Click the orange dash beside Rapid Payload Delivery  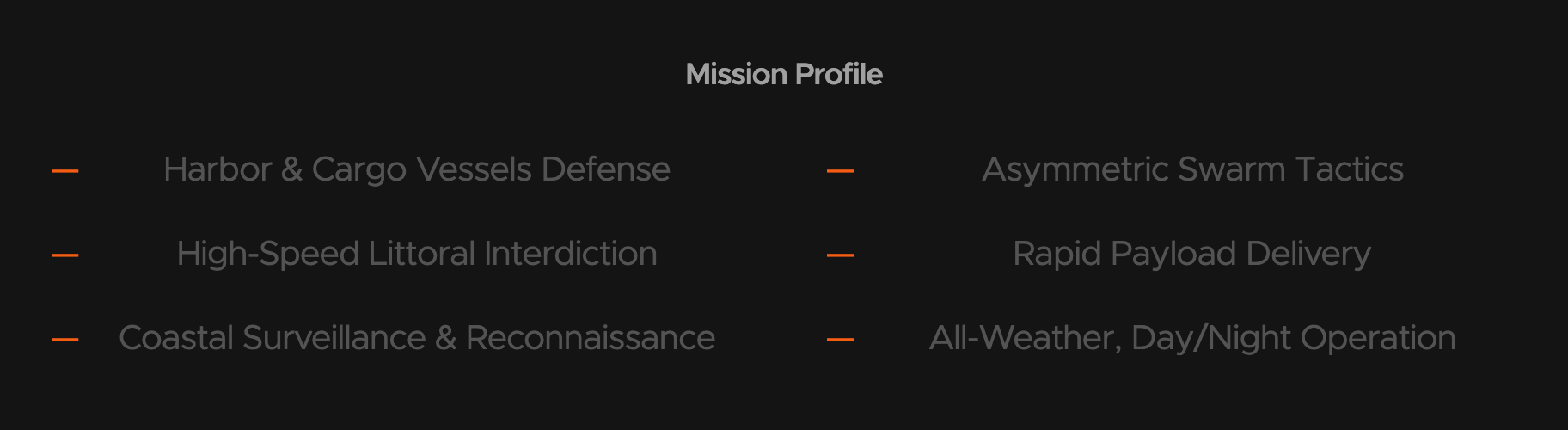coord(840,255)
